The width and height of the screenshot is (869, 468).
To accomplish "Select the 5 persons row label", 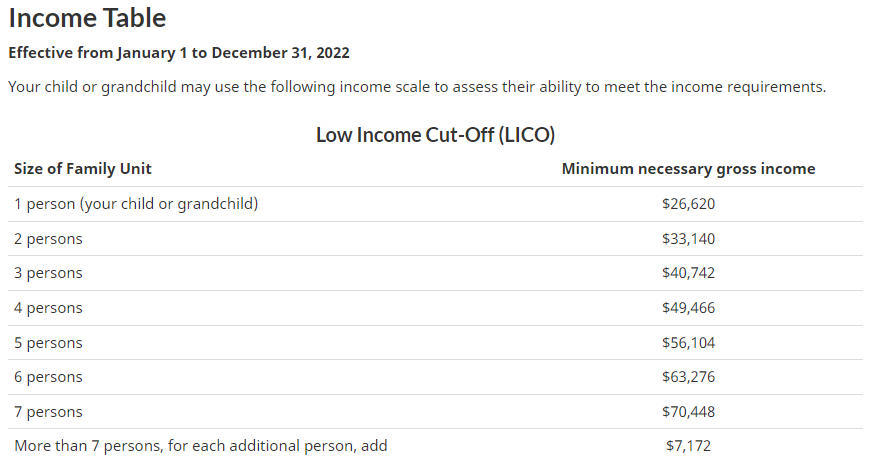I will pyautogui.click(x=48, y=343).
